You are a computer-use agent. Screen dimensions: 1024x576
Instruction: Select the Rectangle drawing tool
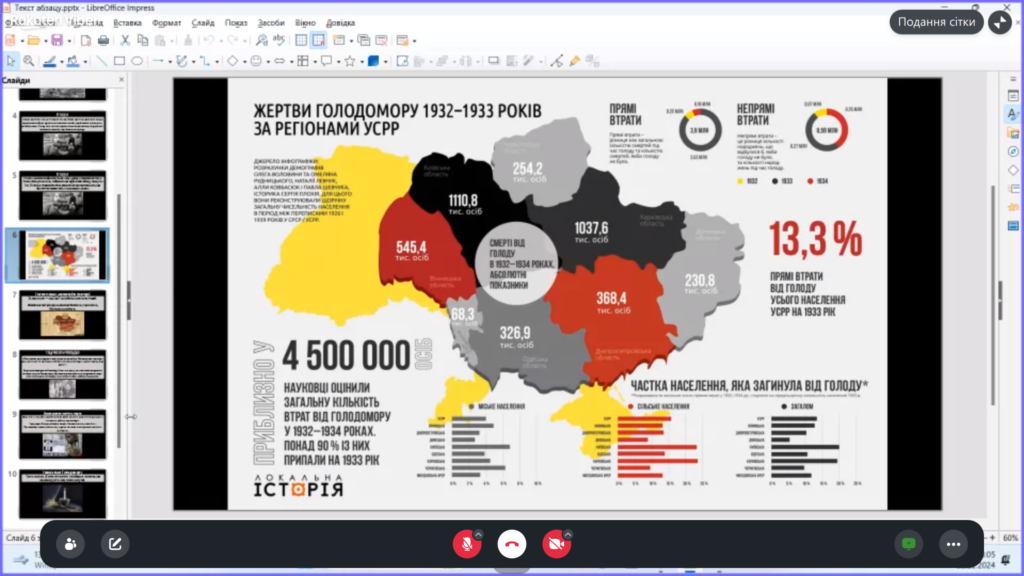(x=119, y=61)
